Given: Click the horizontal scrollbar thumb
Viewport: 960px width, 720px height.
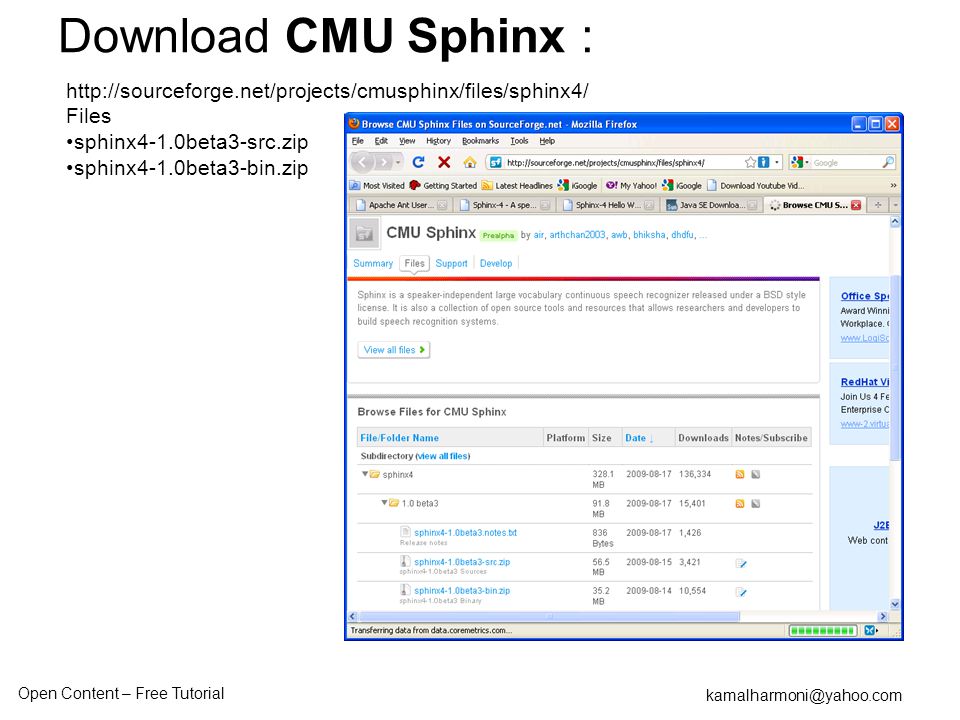Looking at the screenshot, I should pyautogui.click(x=549, y=616).
